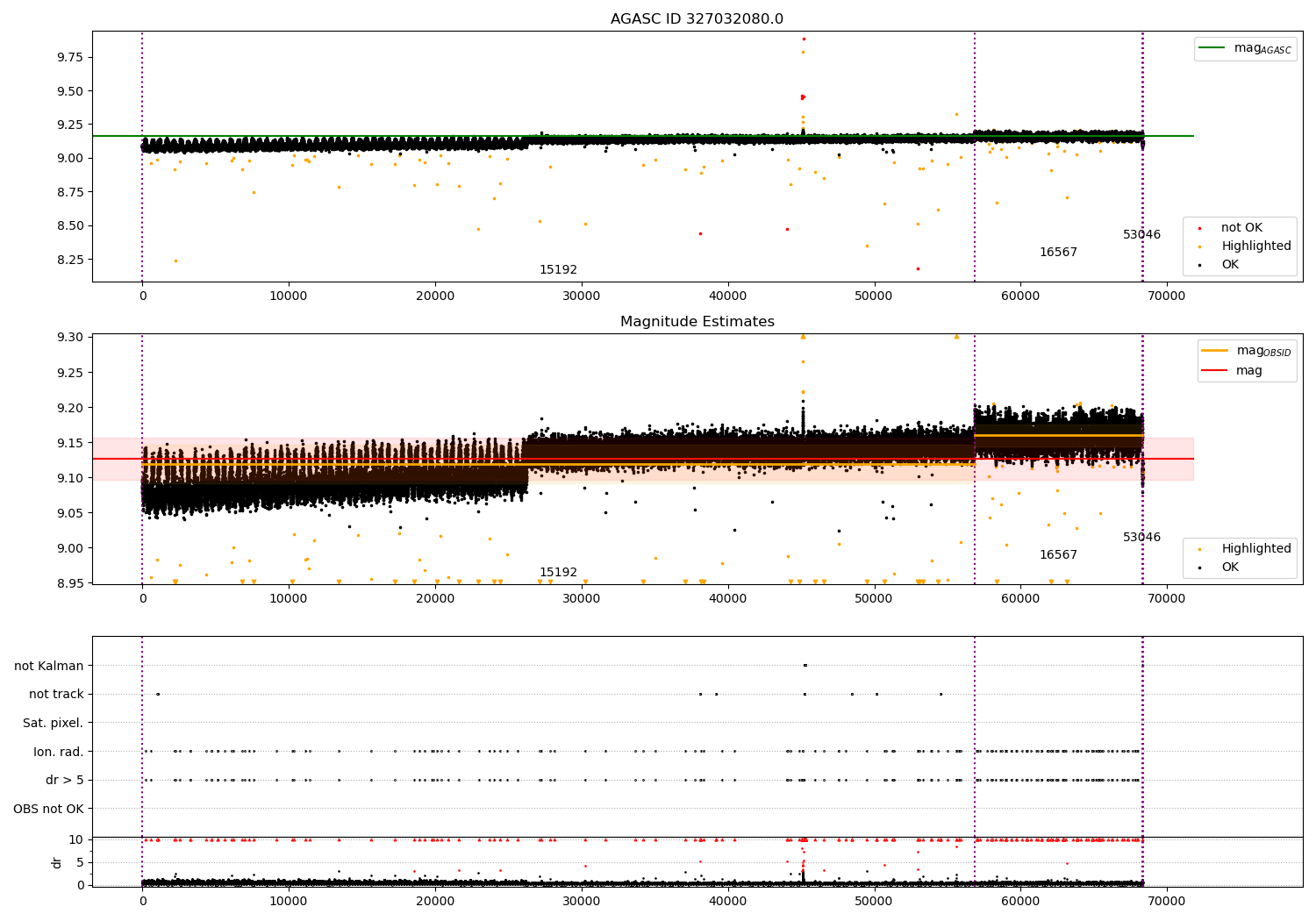This screenshot has width=1316, height=921.
Task: Click the '5' tick on the dr axis
Action: pos(82,863)
